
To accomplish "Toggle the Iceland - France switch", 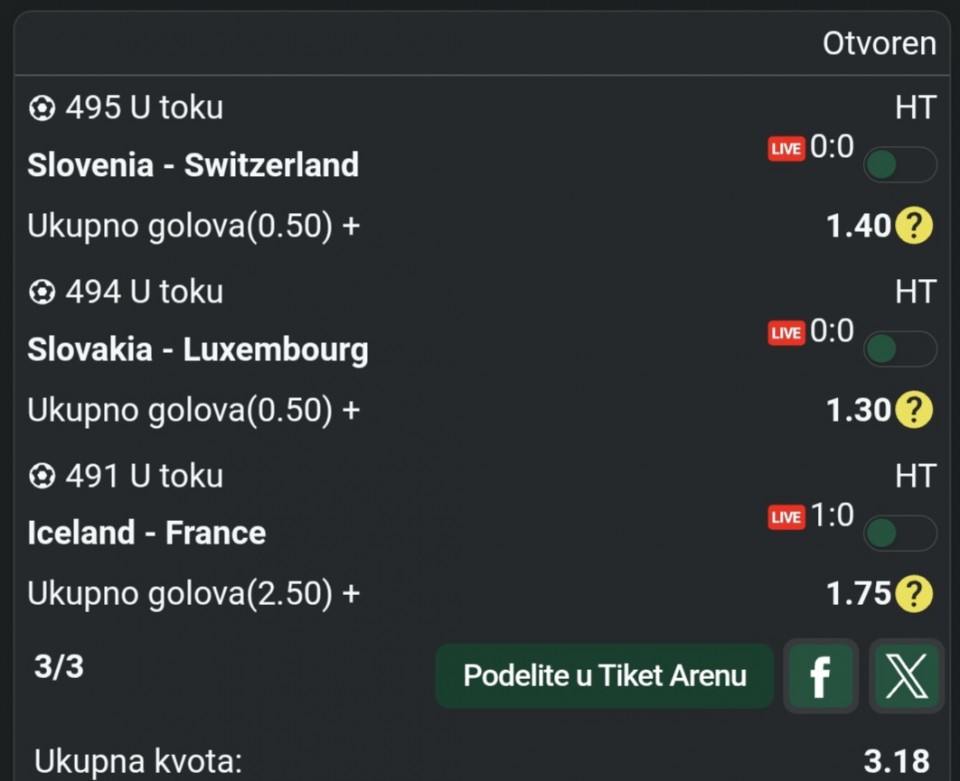I will (899, 533).
